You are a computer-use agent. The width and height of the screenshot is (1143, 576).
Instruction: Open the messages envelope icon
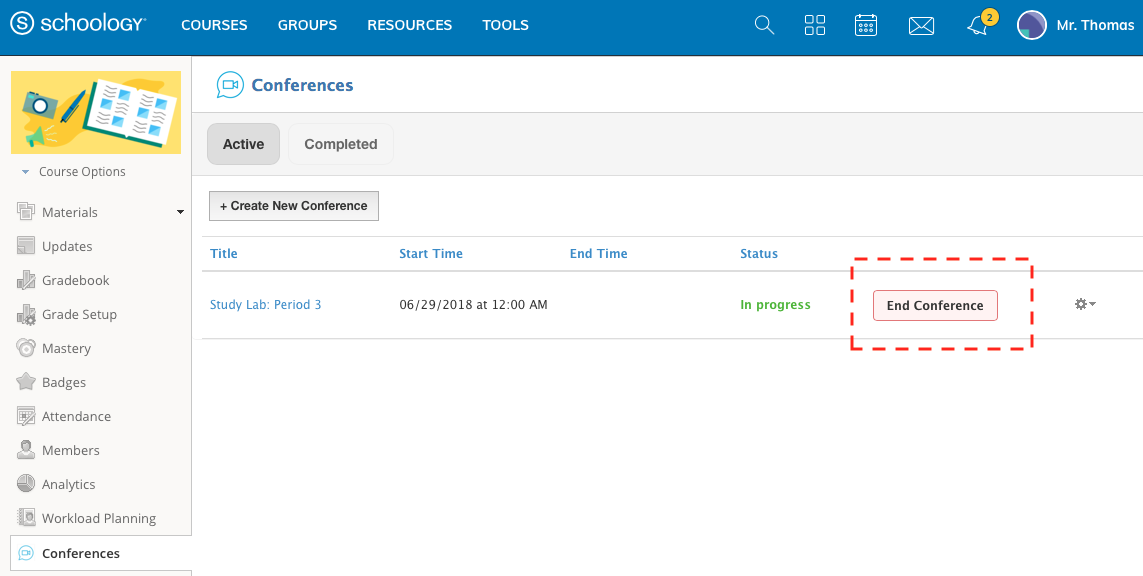921,26
